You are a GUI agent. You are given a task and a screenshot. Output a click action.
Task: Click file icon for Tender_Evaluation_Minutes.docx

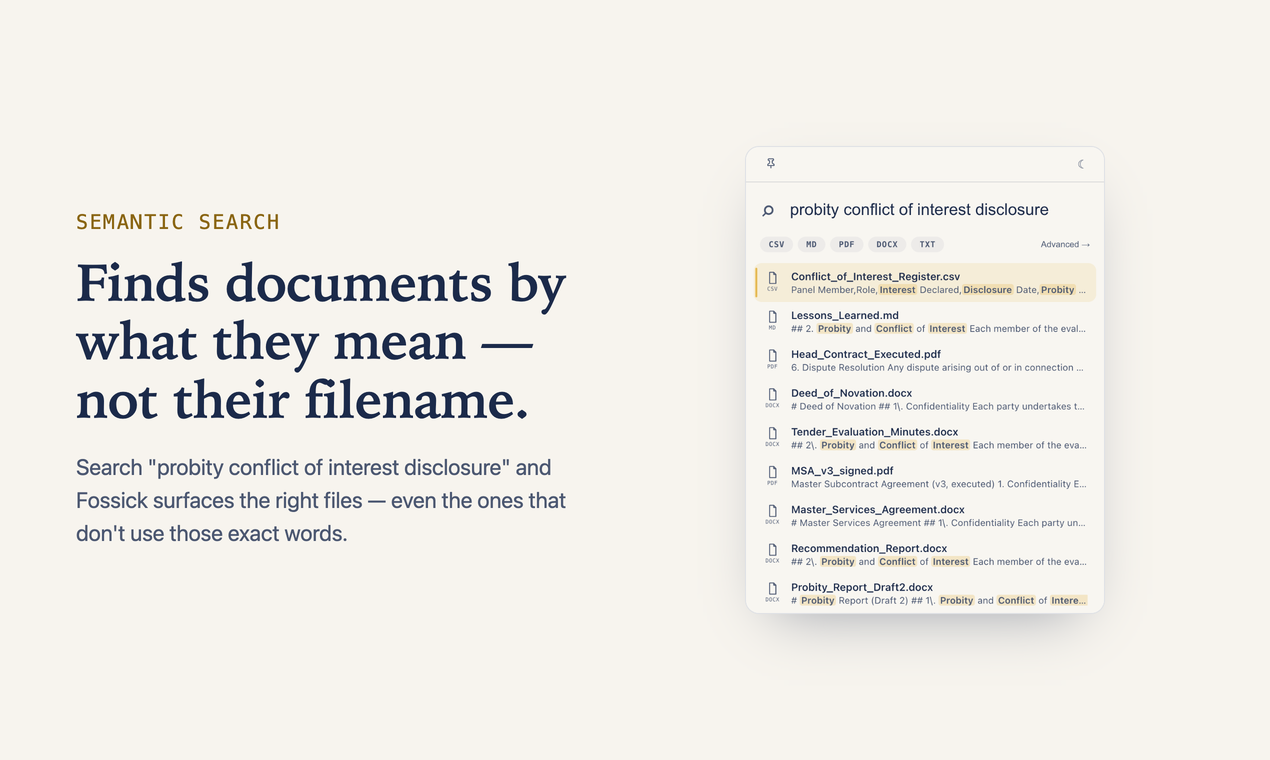click(772, 435)
